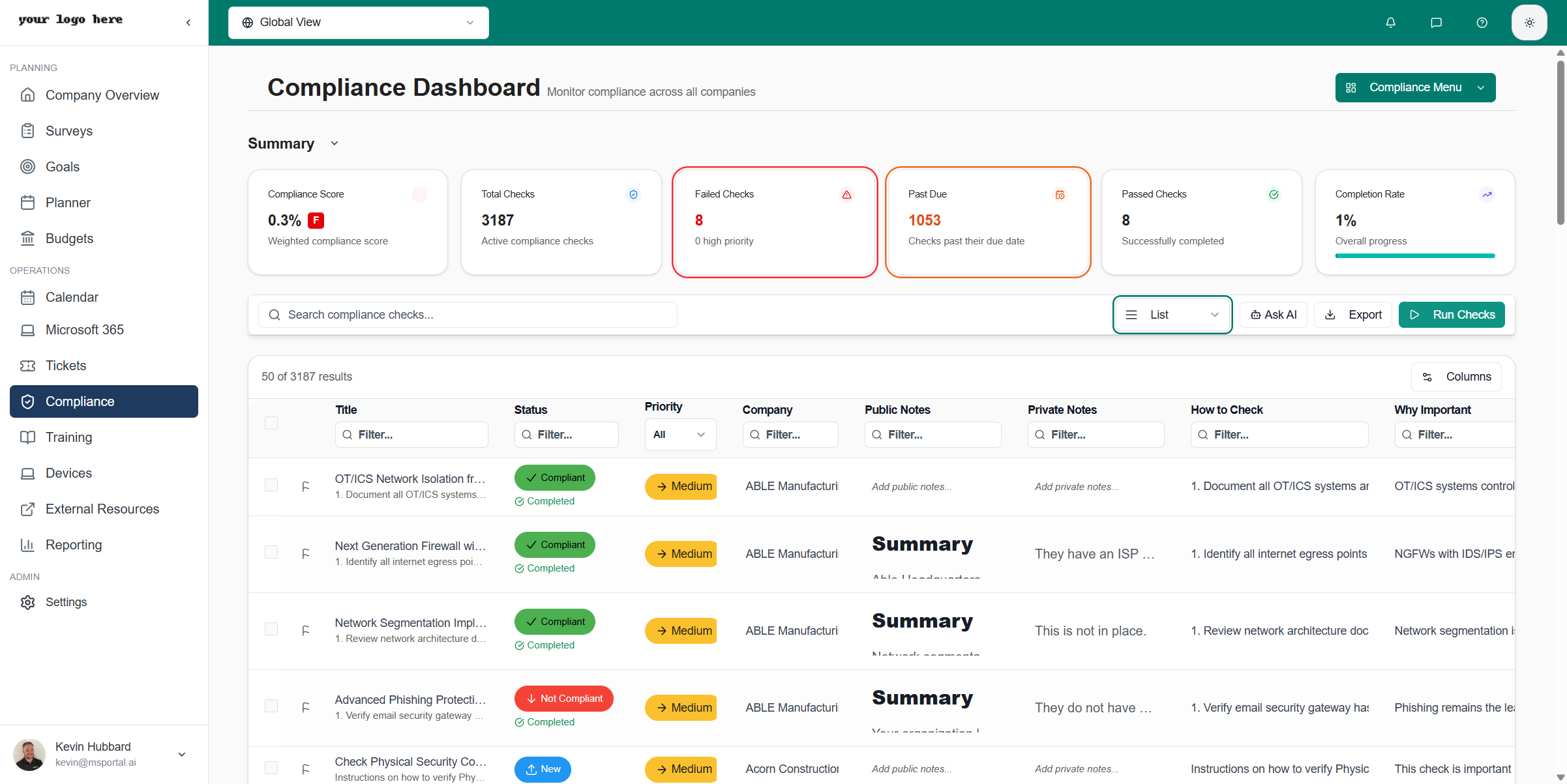Select the Devices sidebar icon
Viewport: 1567px width, 784px height.
click(x=28, y=472)
